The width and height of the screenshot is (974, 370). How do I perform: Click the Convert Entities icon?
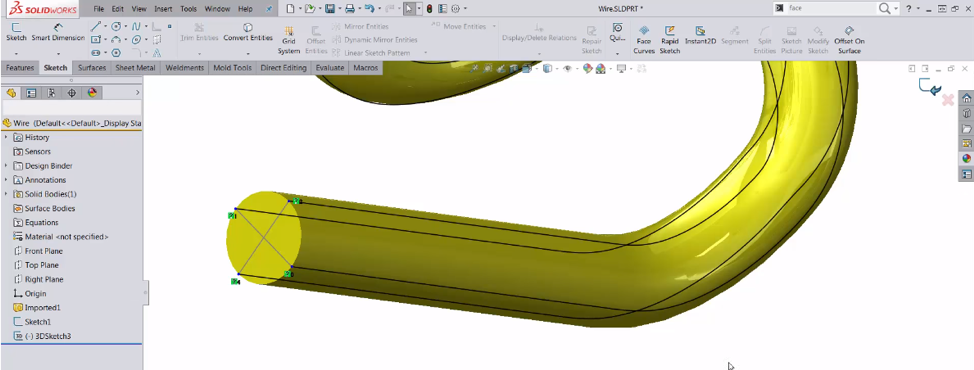tap(248, 32)
